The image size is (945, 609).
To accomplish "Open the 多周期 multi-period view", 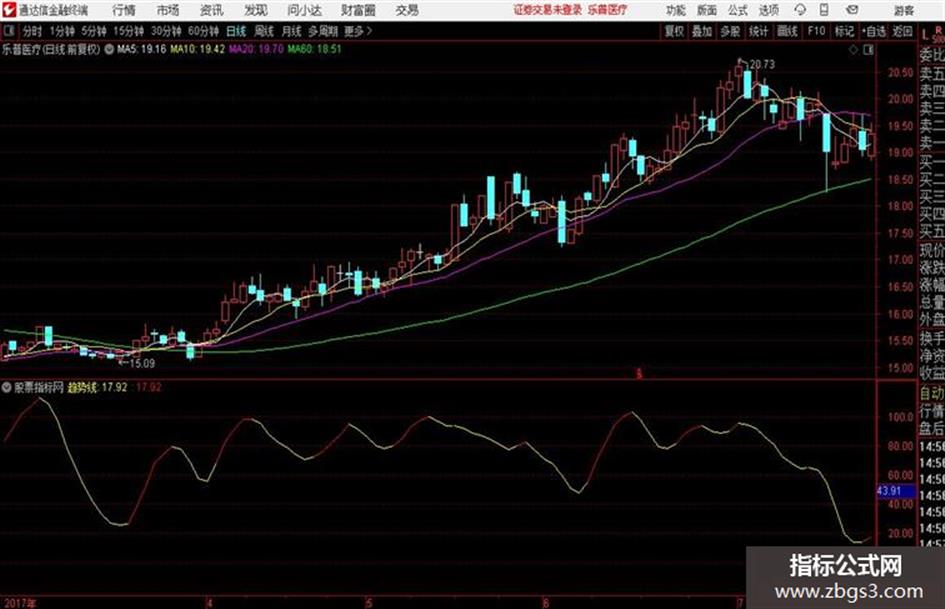I will pyautogui.click(x=323, y=31).
